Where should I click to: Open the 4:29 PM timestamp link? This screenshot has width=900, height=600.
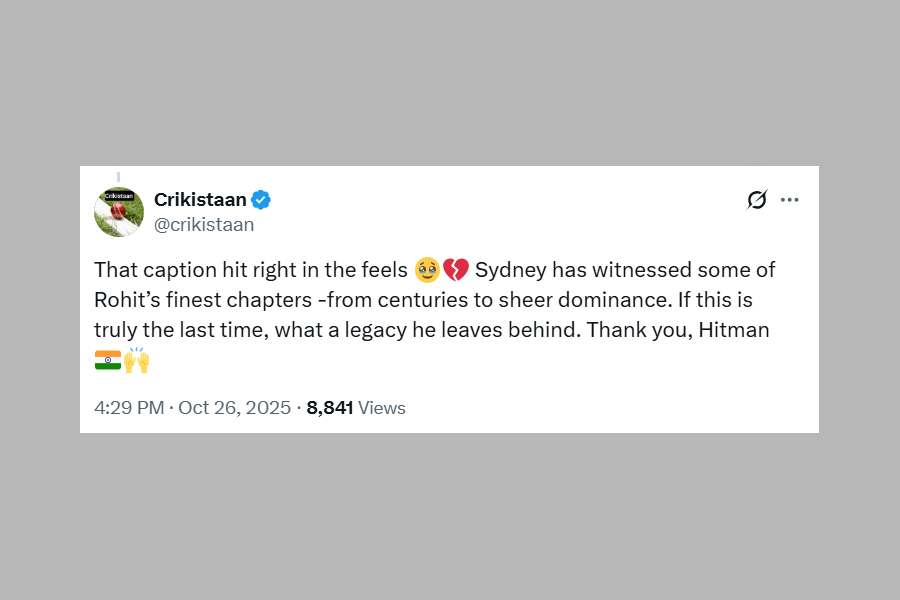[128, 408]
